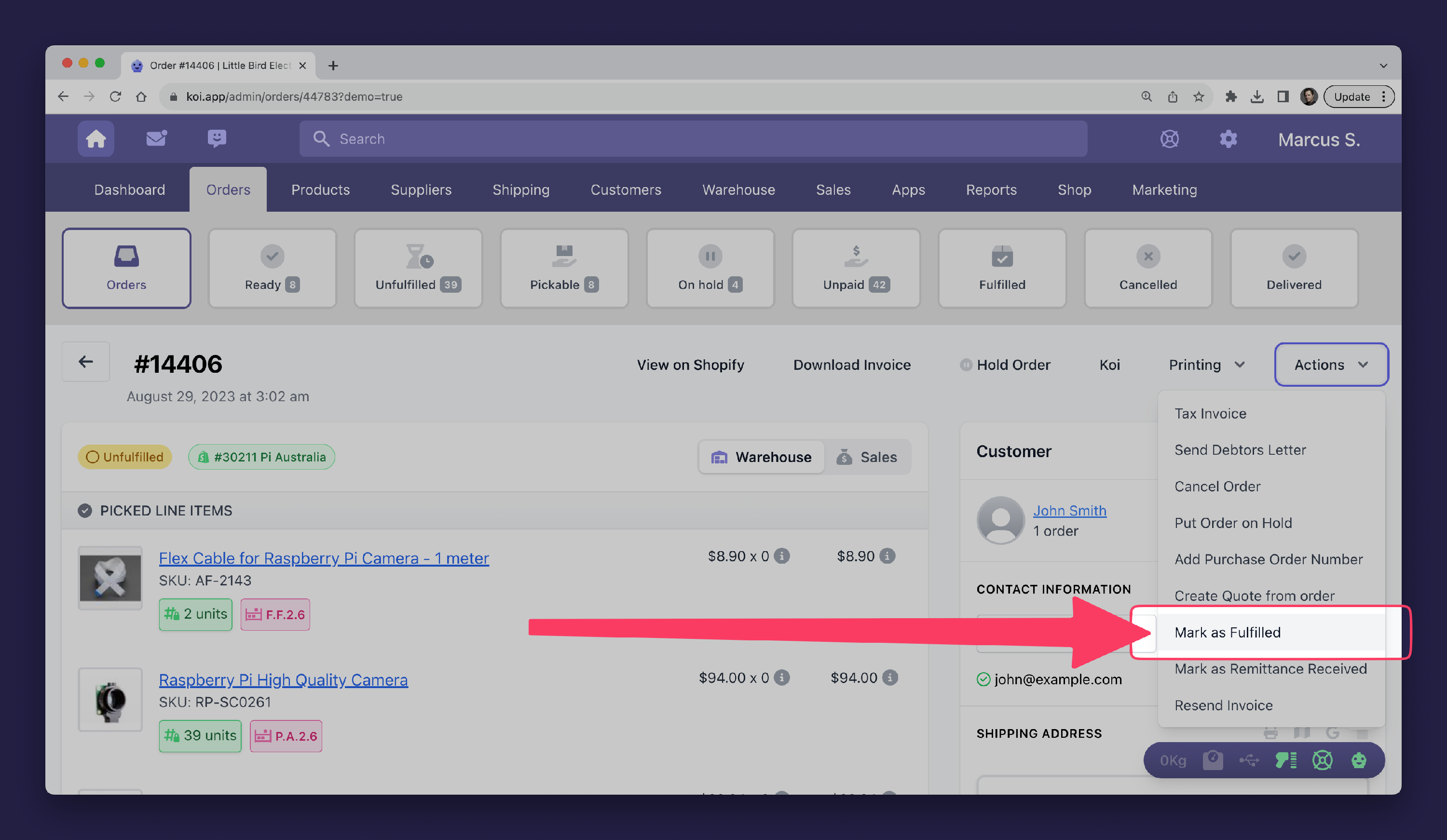Switch to Warehouse view toggle
The image size is (1447, 840).
tap(762, 457)
